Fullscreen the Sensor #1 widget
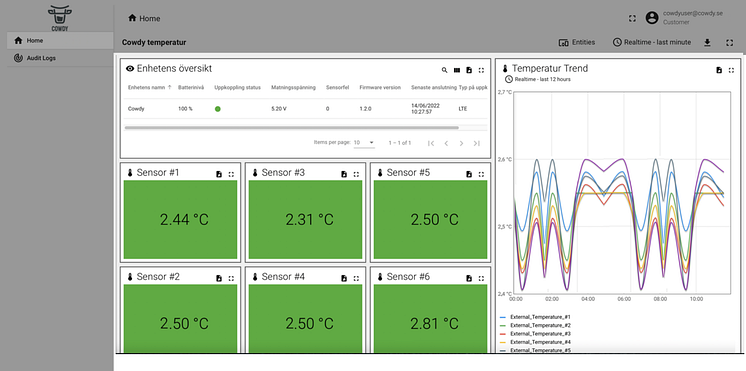746x371 pixels. click(x=231, y=174)
